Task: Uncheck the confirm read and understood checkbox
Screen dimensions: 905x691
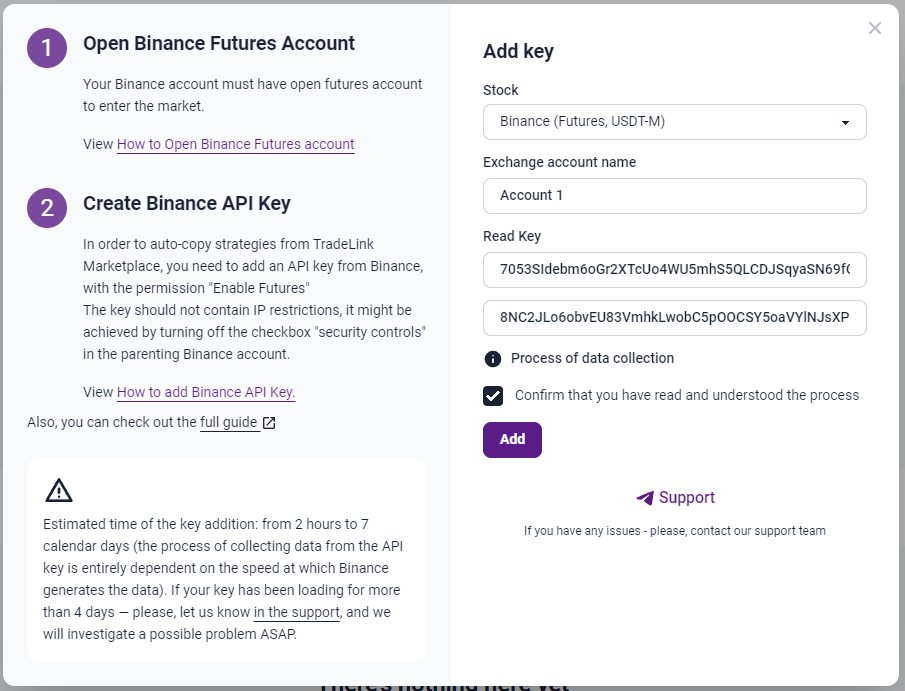Action: (493, 396)
